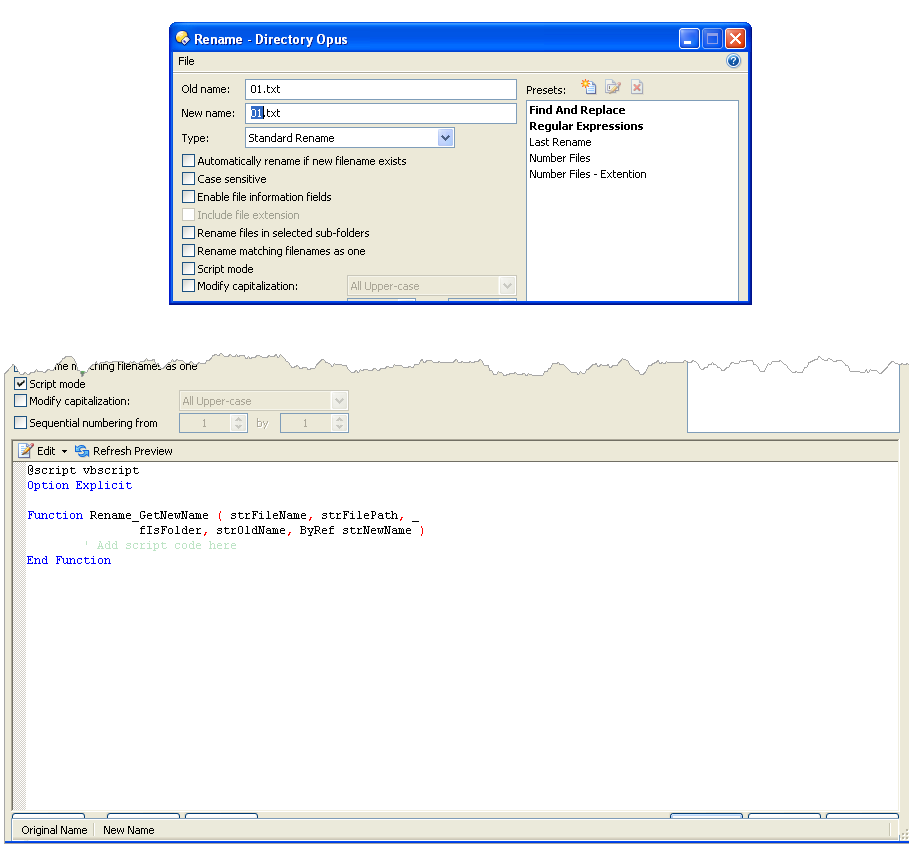Select the Number Files preset
The height and width of the screenshot is (852, 909).
pyautogui.click(x=559, y=158)
